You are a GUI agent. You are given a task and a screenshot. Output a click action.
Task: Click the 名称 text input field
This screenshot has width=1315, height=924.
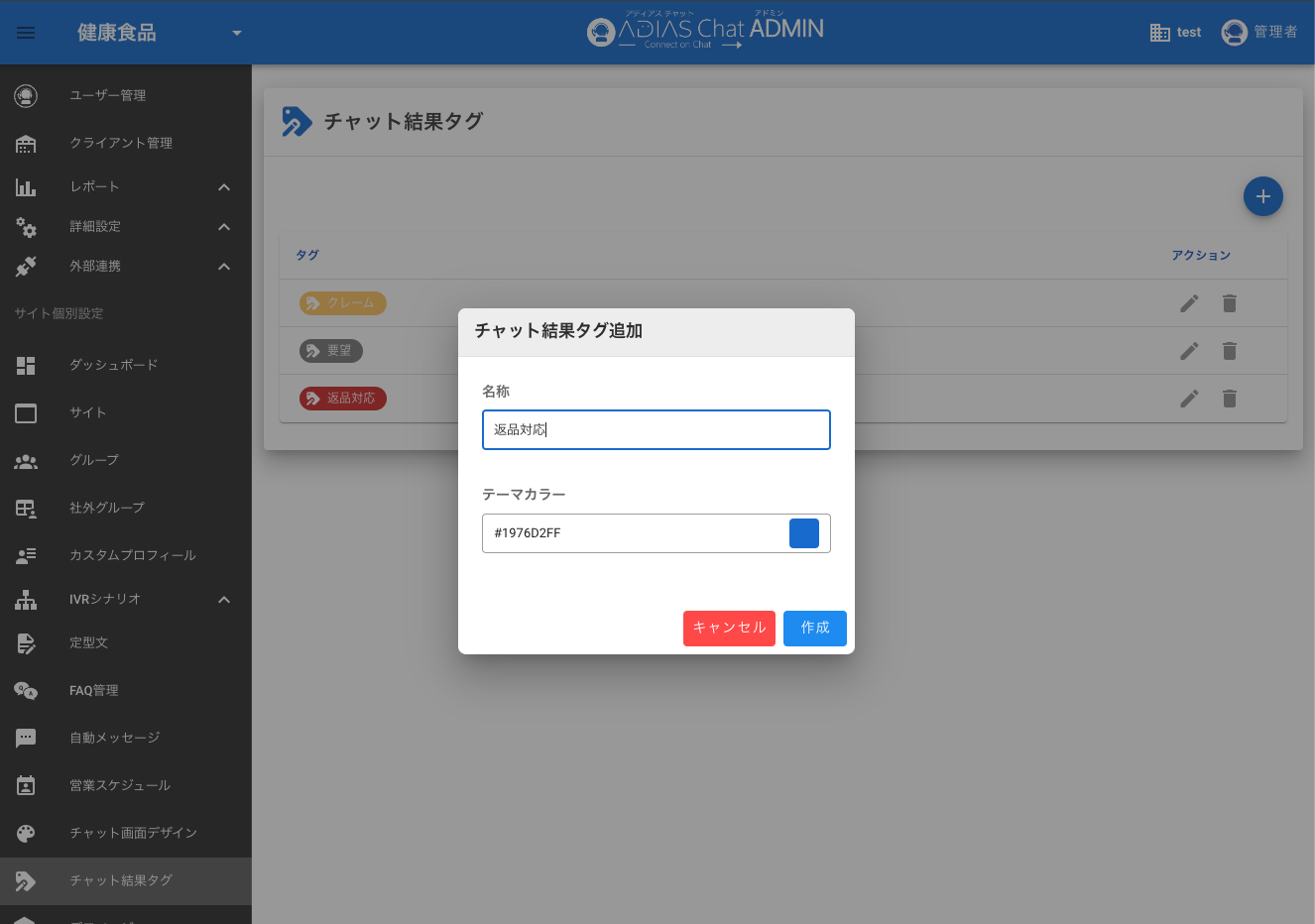click(x=656, y=430)
